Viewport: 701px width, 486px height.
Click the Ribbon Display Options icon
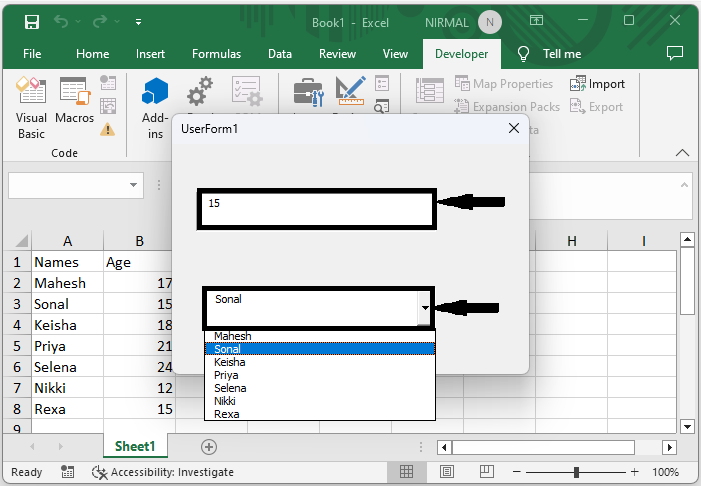pyautogui.click(x=536, y=20)
